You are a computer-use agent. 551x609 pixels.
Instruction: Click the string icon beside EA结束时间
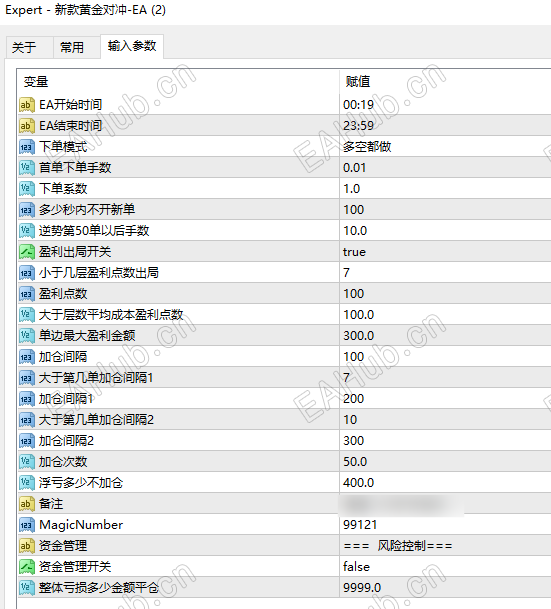[26, 125]
